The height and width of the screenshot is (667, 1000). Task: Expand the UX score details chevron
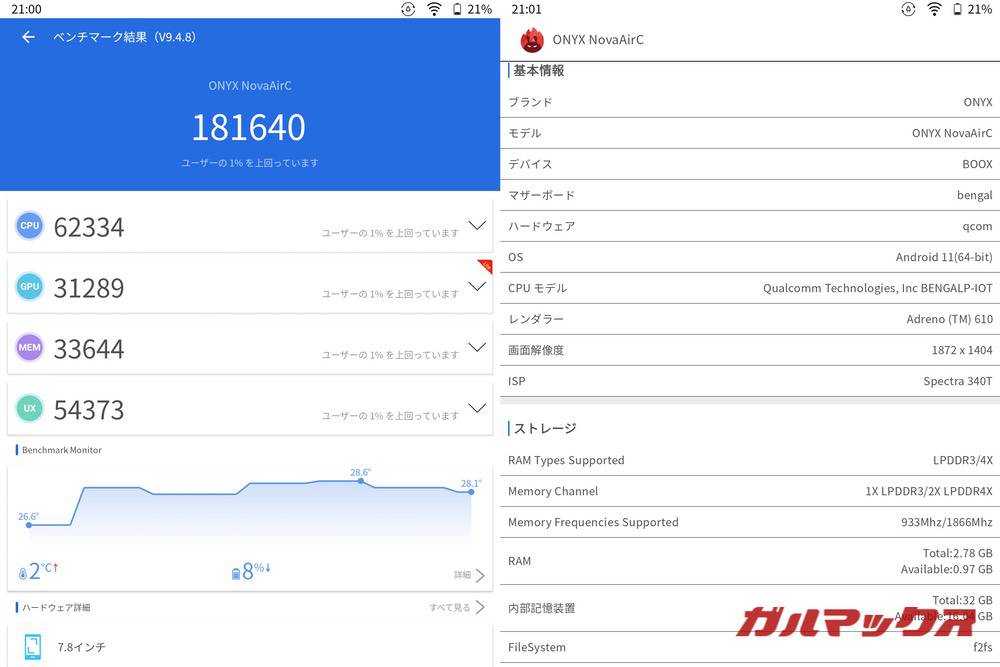coord(477,409)
